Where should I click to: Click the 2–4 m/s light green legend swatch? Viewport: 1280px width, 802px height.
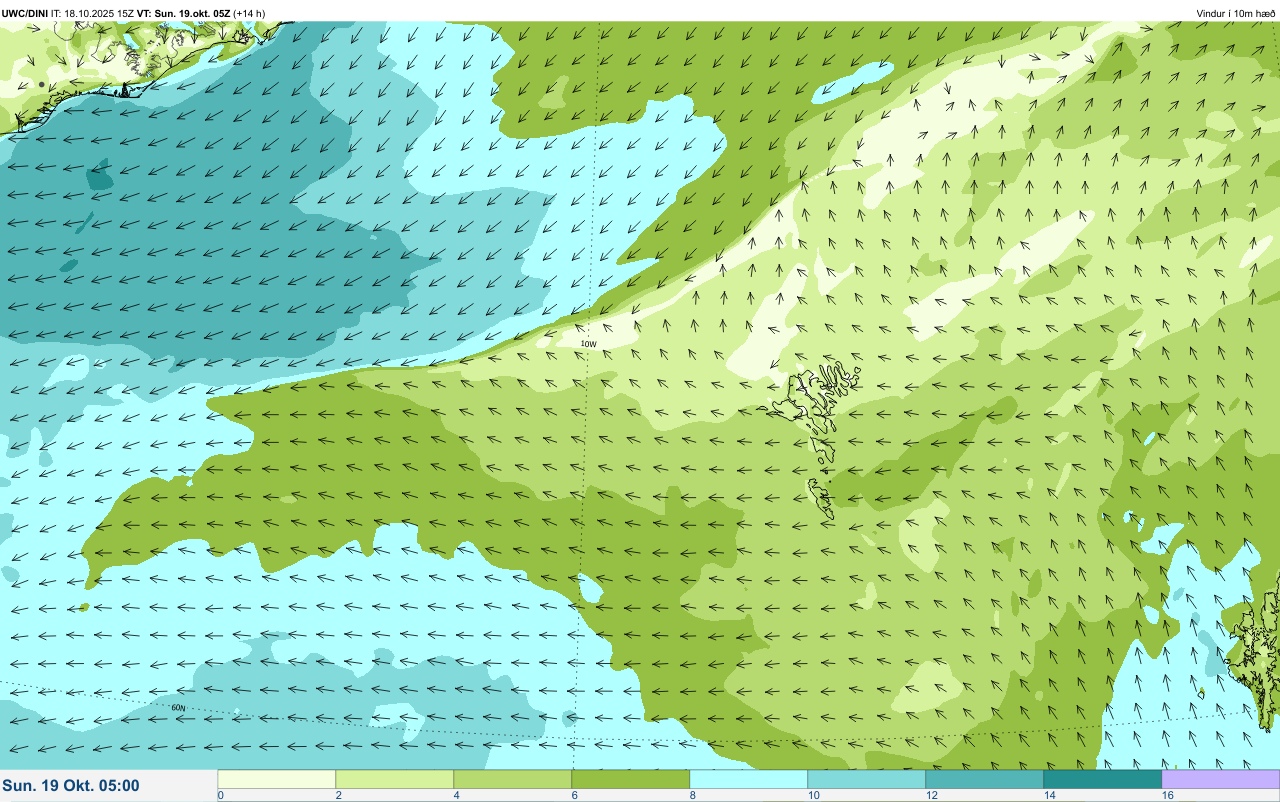click(395, 779)
